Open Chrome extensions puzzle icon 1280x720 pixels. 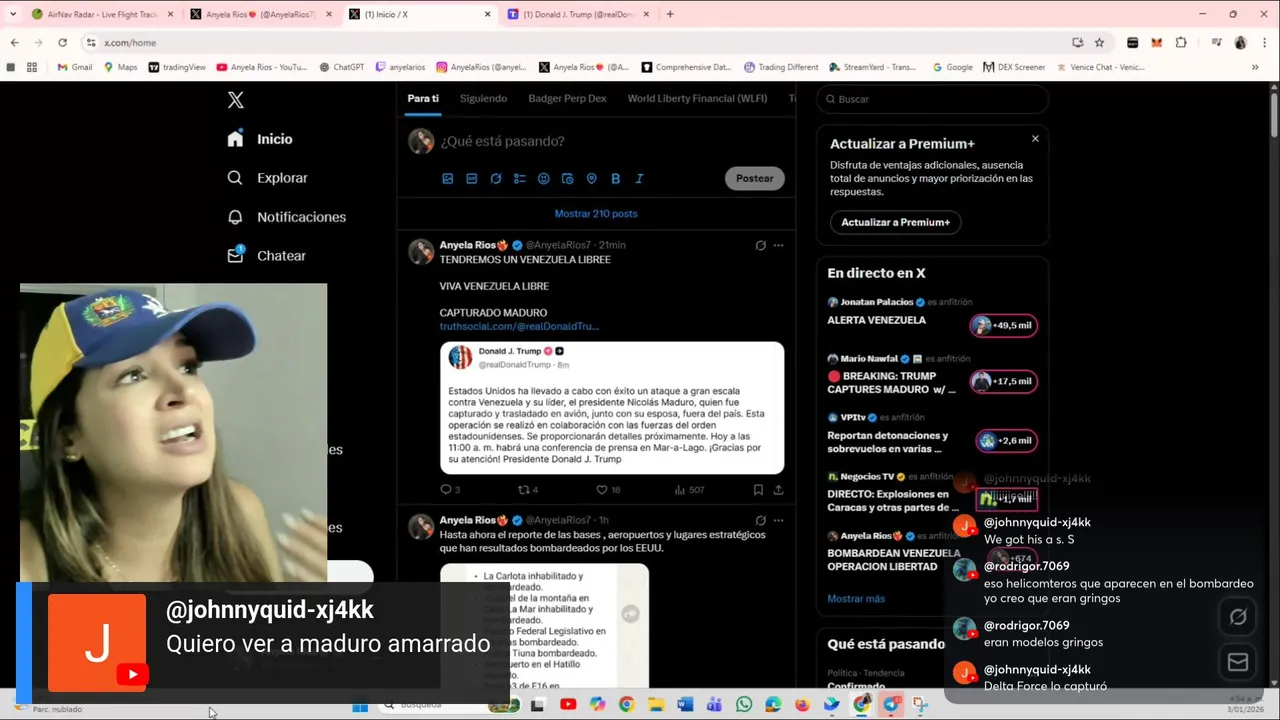click(1181, 43)
